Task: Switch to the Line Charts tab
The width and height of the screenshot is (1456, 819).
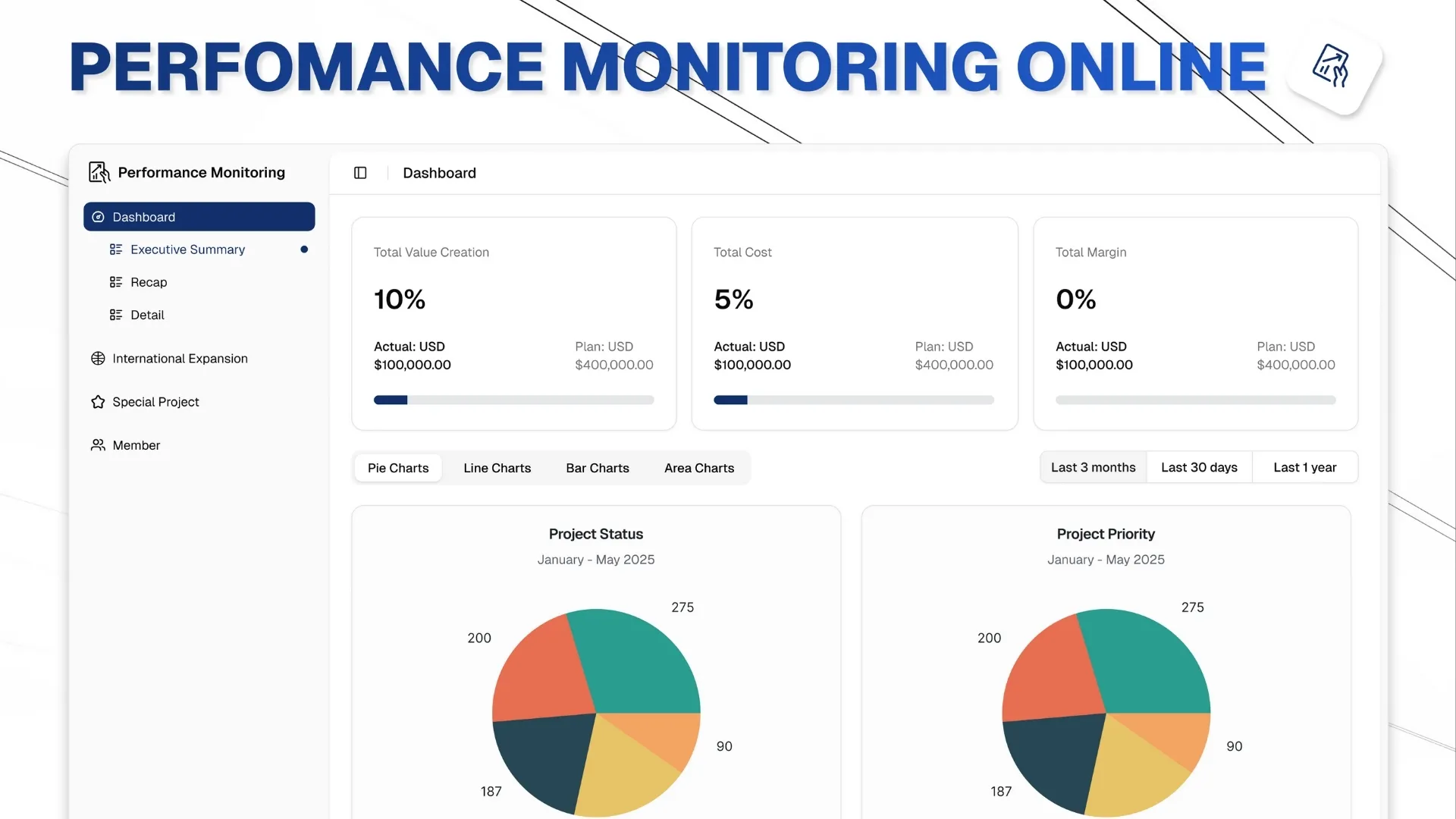Action: pyautogui.click(x=497, y=468)
